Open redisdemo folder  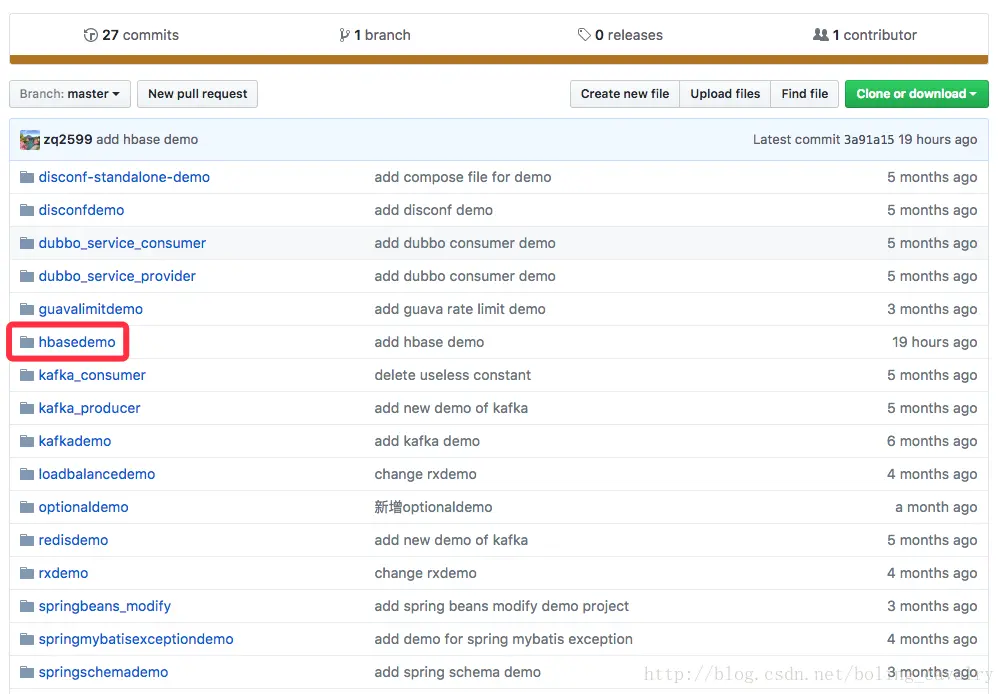(73, 540)
